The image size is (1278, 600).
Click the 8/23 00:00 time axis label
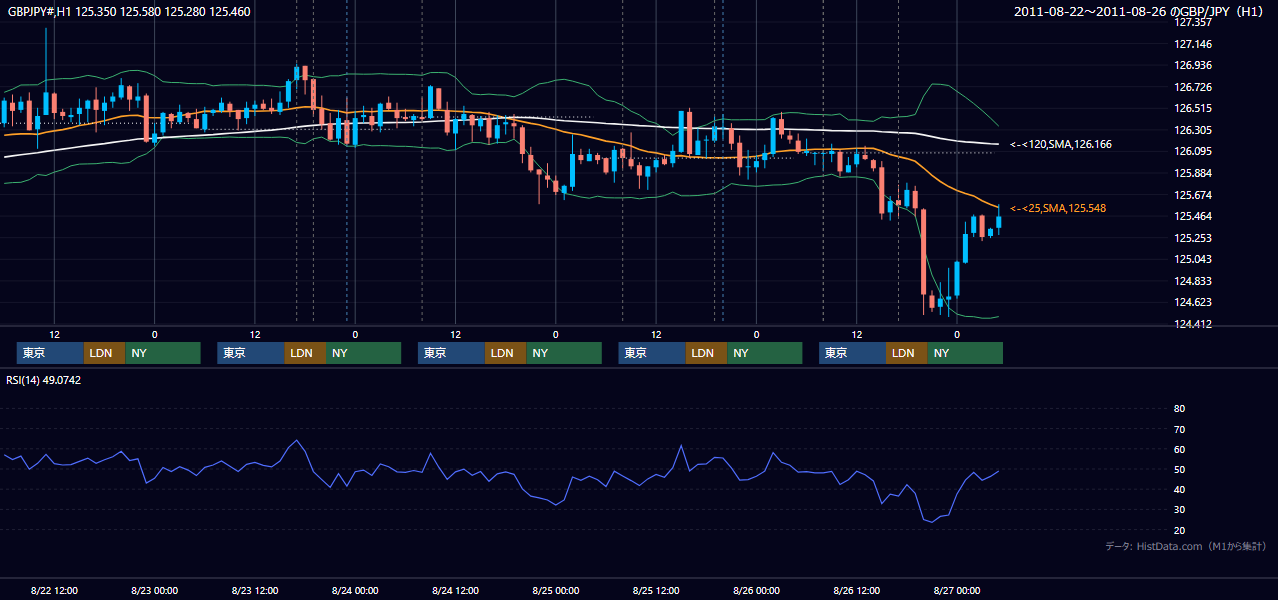[154, 590]
